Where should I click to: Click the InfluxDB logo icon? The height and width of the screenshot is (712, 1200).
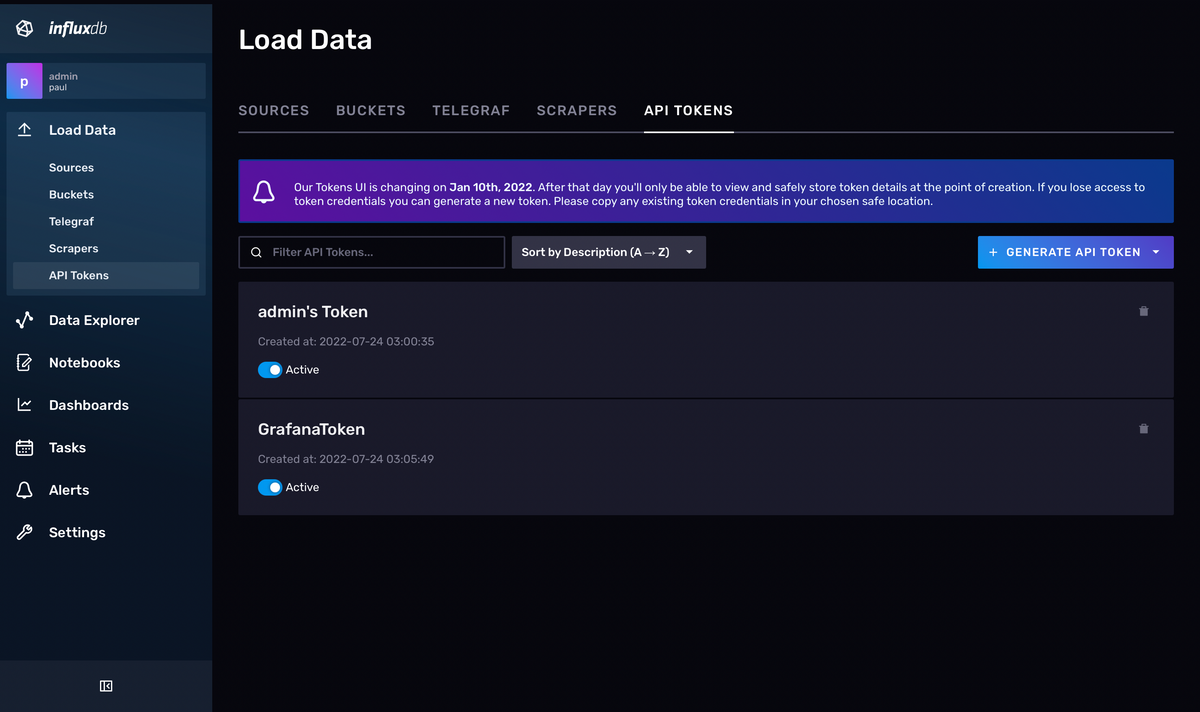coord(25,29)
